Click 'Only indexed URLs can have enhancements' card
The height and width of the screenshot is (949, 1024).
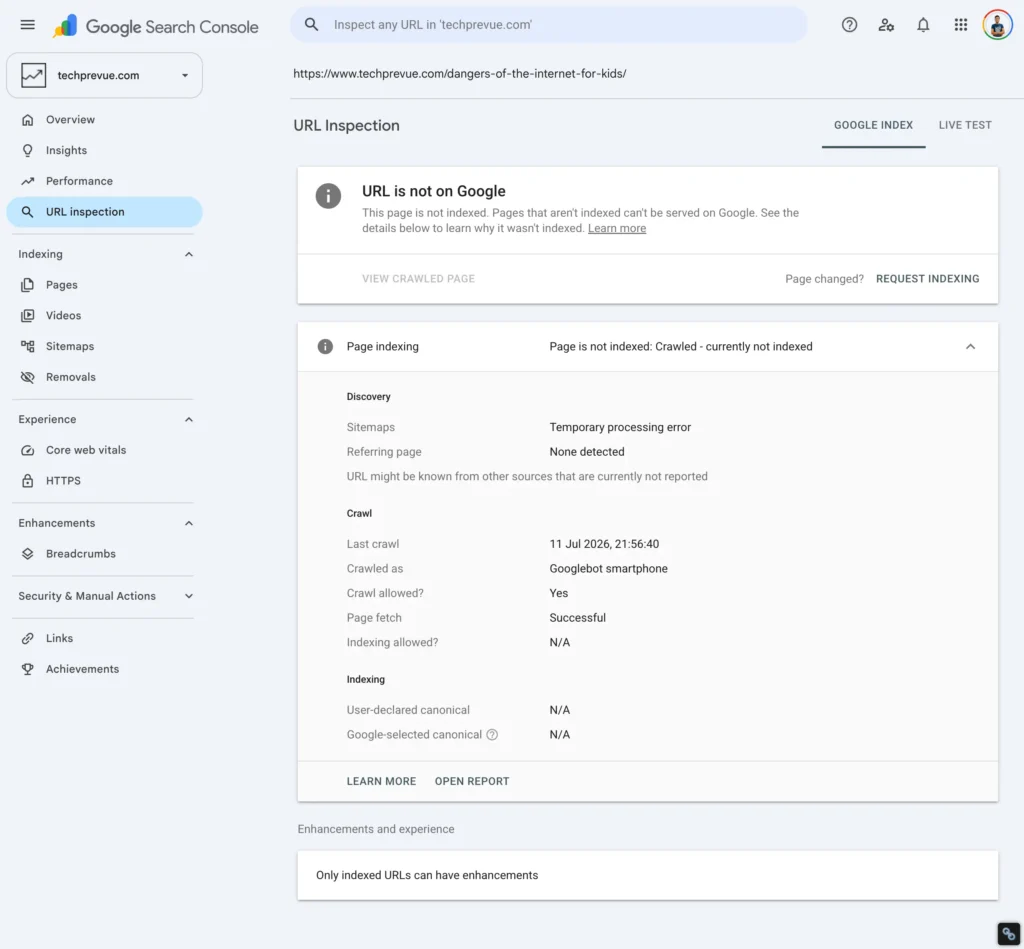[x=647, y=875]
